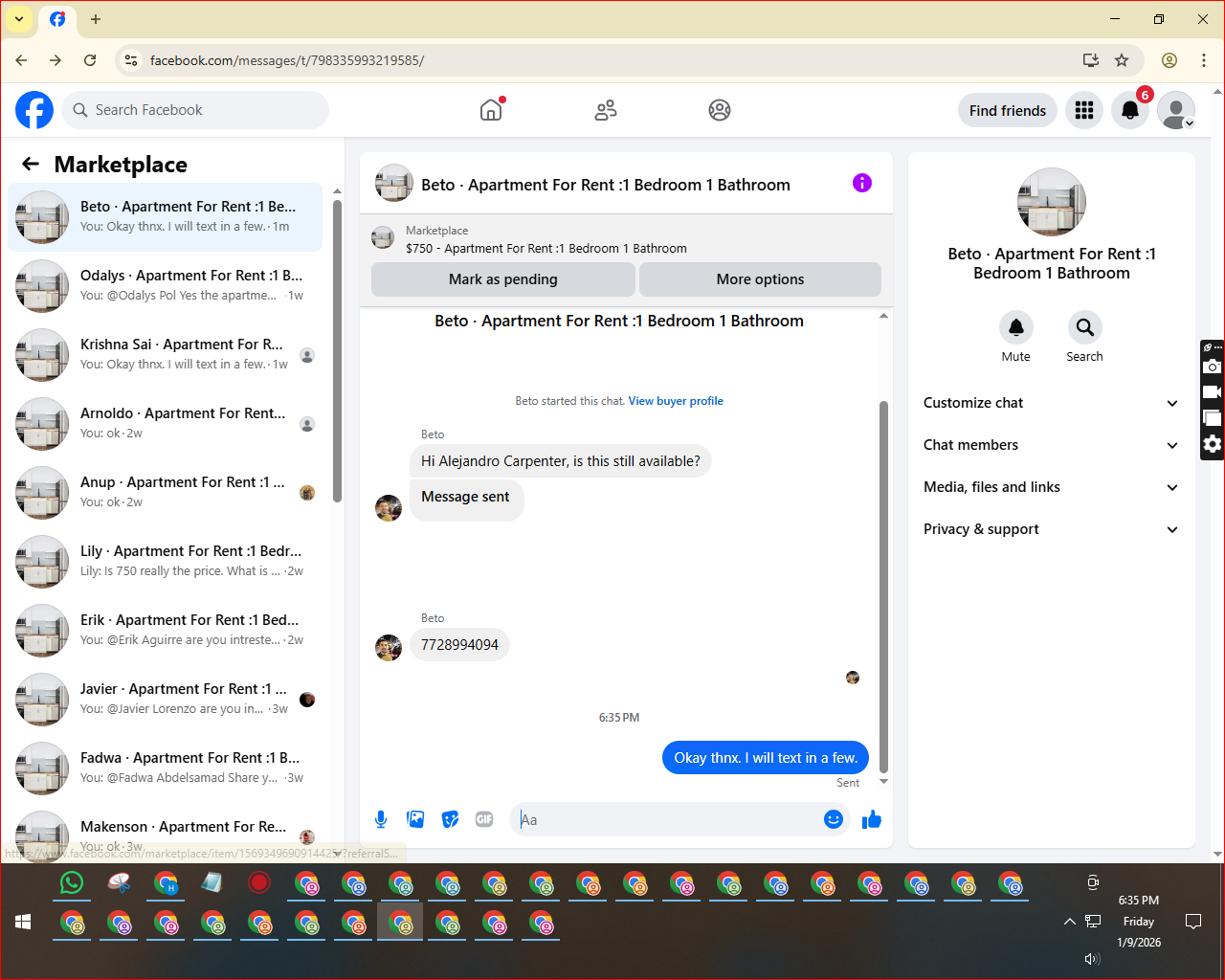Open Windows Start menu
1225x980 pixels.
[23, 922]
